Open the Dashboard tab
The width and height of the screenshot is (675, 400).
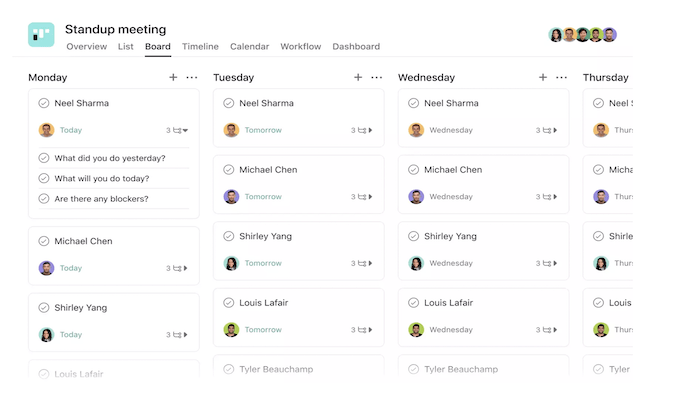point(356,47)
